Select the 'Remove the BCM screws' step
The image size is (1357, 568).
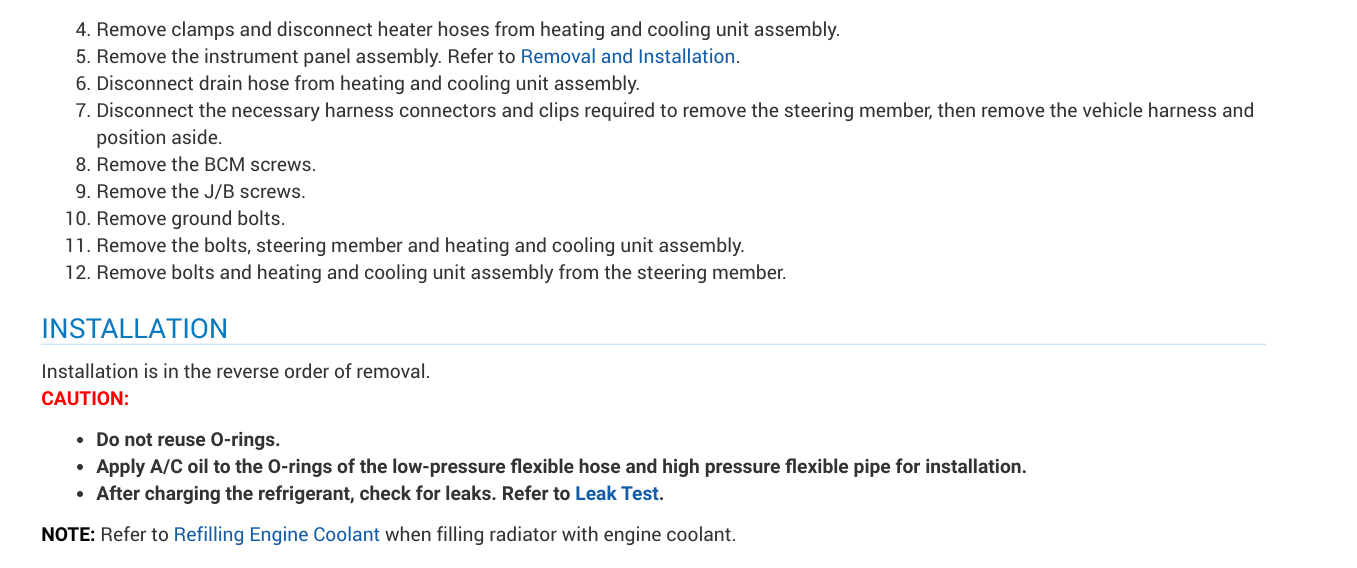205,165
